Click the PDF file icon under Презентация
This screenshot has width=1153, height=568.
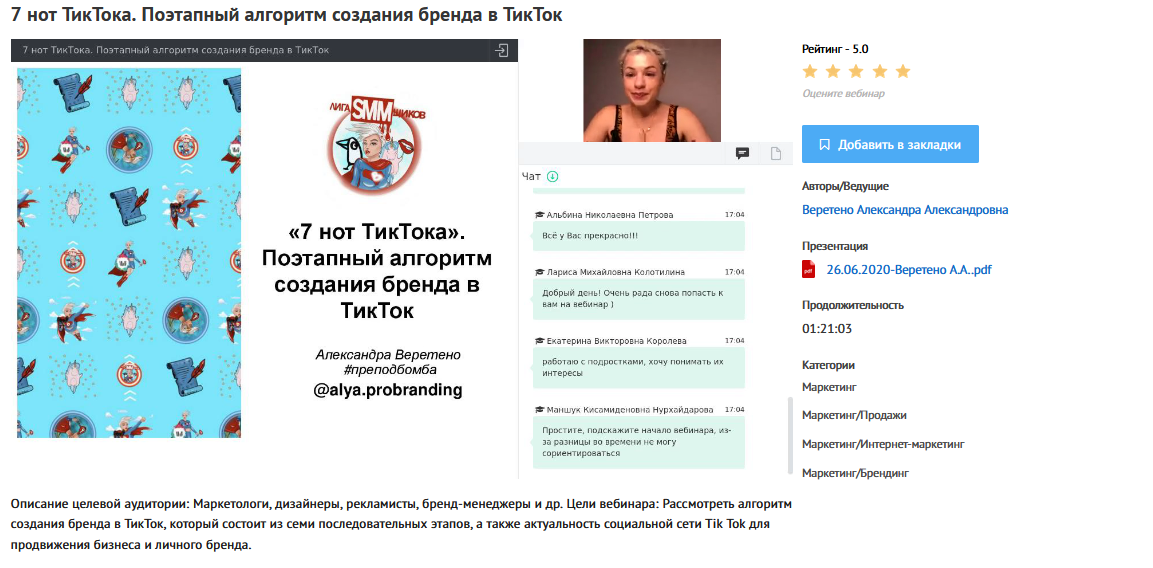(808, 269)
